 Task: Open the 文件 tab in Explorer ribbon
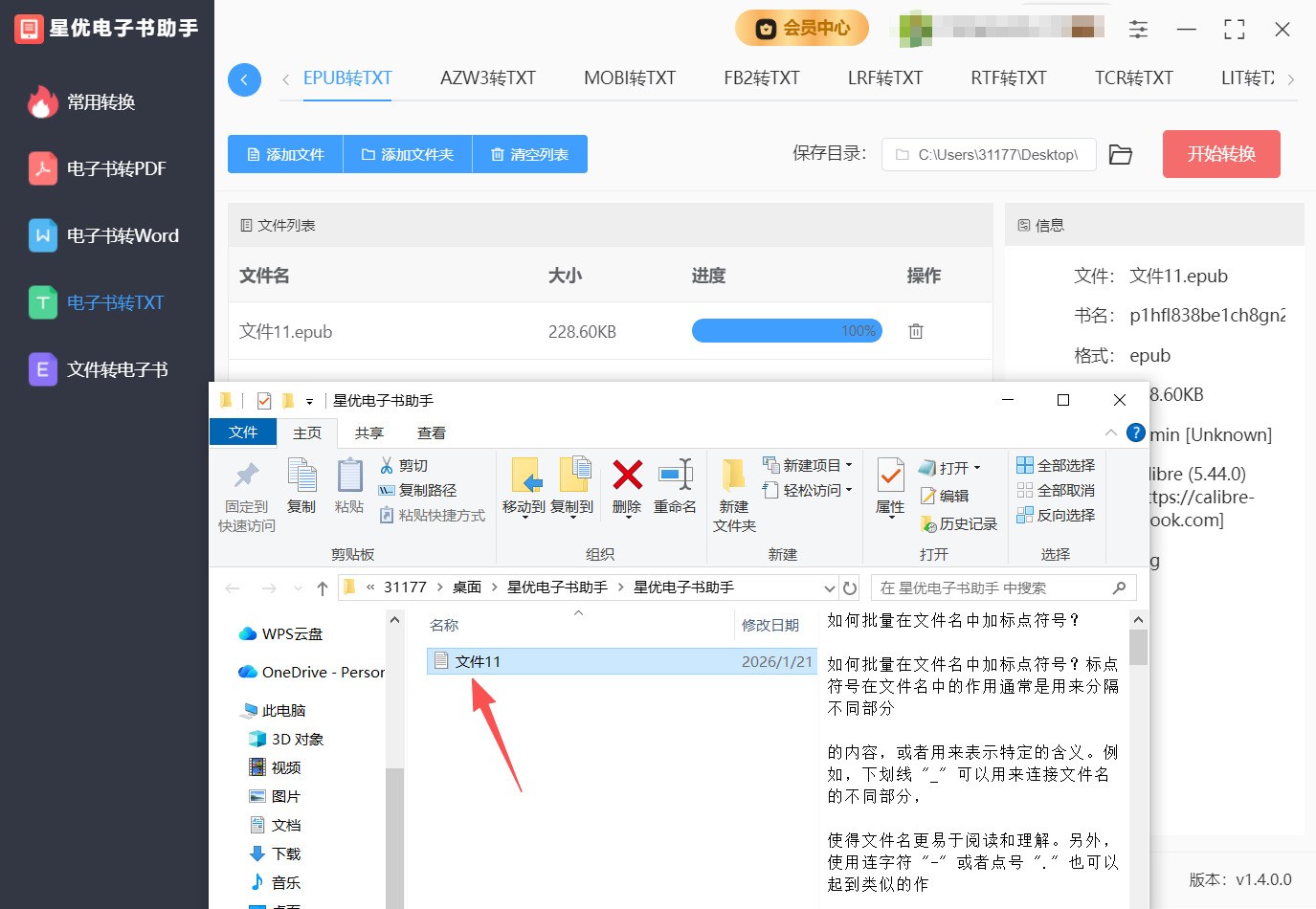pos(243,432)
